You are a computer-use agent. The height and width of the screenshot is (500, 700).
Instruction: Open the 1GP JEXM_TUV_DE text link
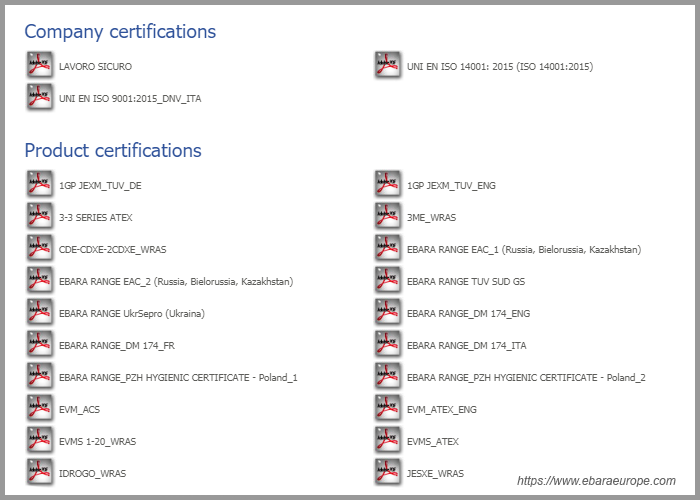pos(100,186)
